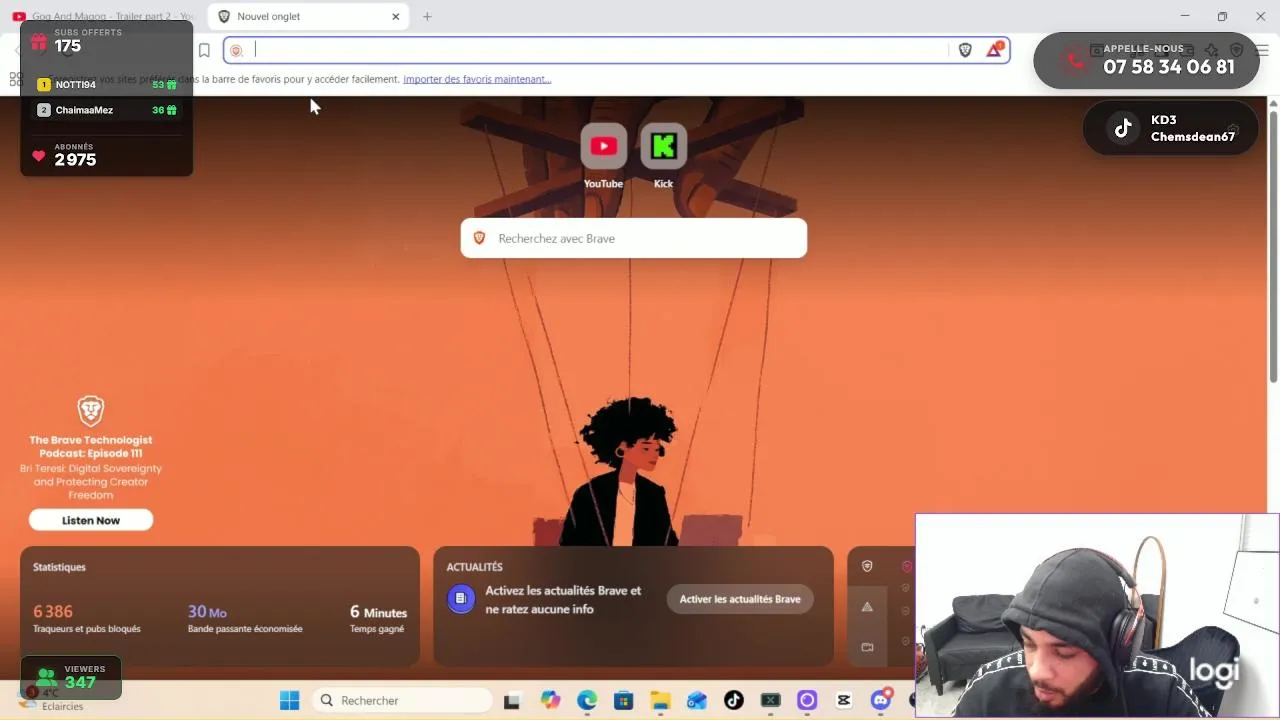This screenshot has width=1280, height=720.
Task: Close the Nouvel onglet tab
Action: click(x=396, y=16)
